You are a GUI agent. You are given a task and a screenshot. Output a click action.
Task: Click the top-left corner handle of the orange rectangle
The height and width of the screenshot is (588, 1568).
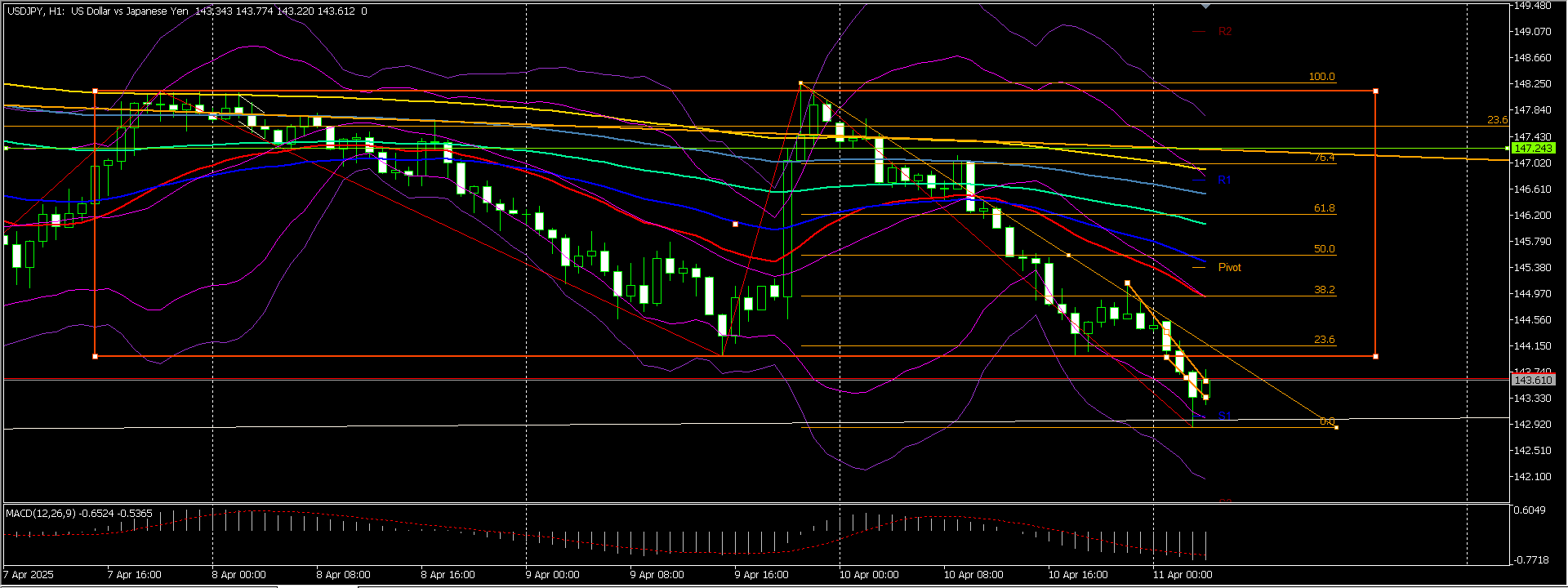[96, 91]
